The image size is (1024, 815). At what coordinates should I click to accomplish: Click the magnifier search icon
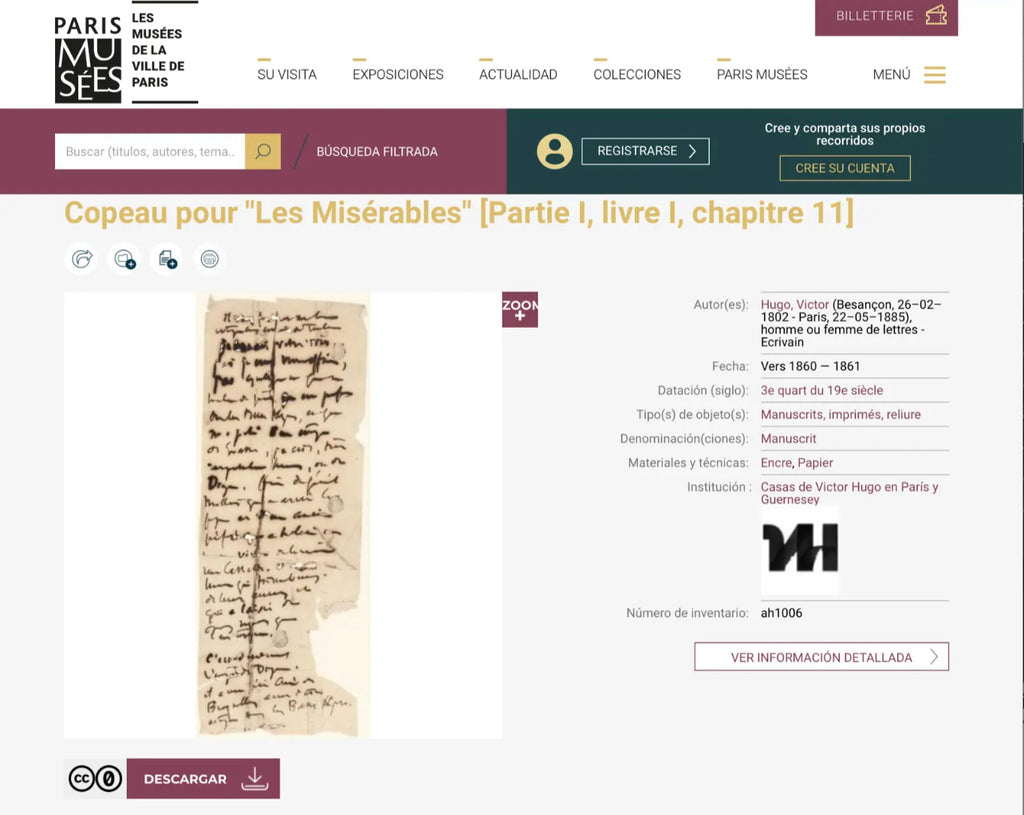[263, 152]
